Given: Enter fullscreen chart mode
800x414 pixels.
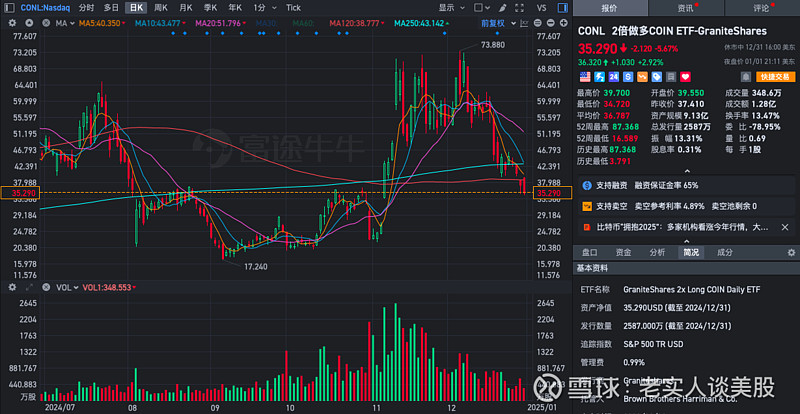Looking at the screenshot, I should point(519,8).
